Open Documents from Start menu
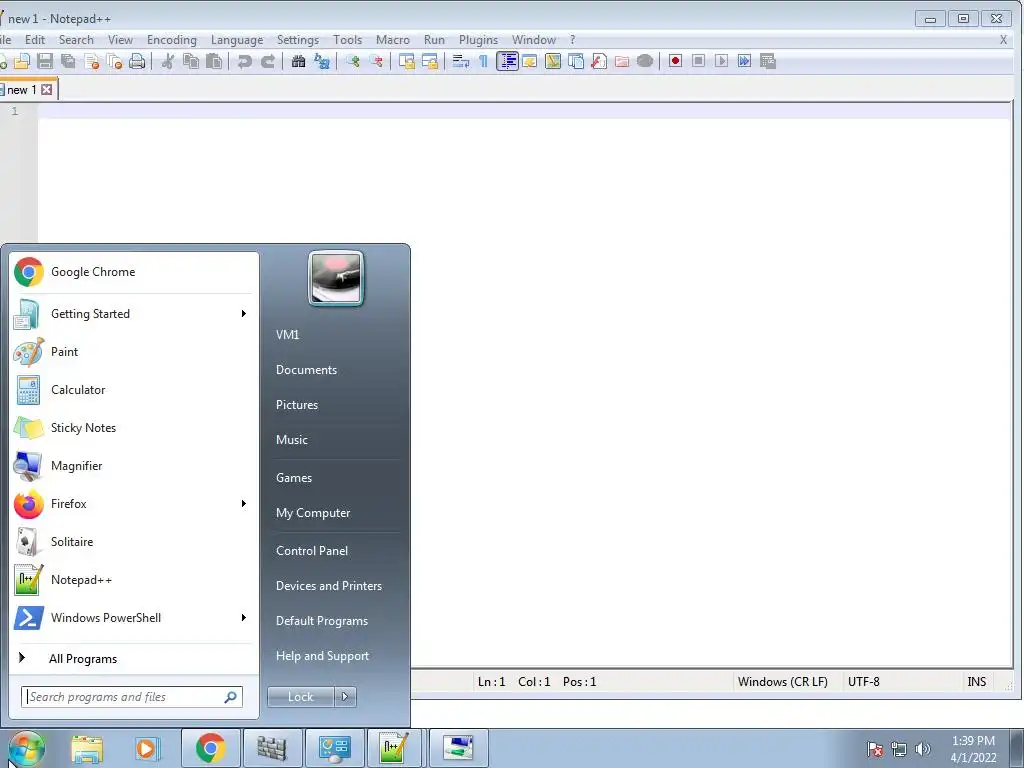 tap(306, 370)
